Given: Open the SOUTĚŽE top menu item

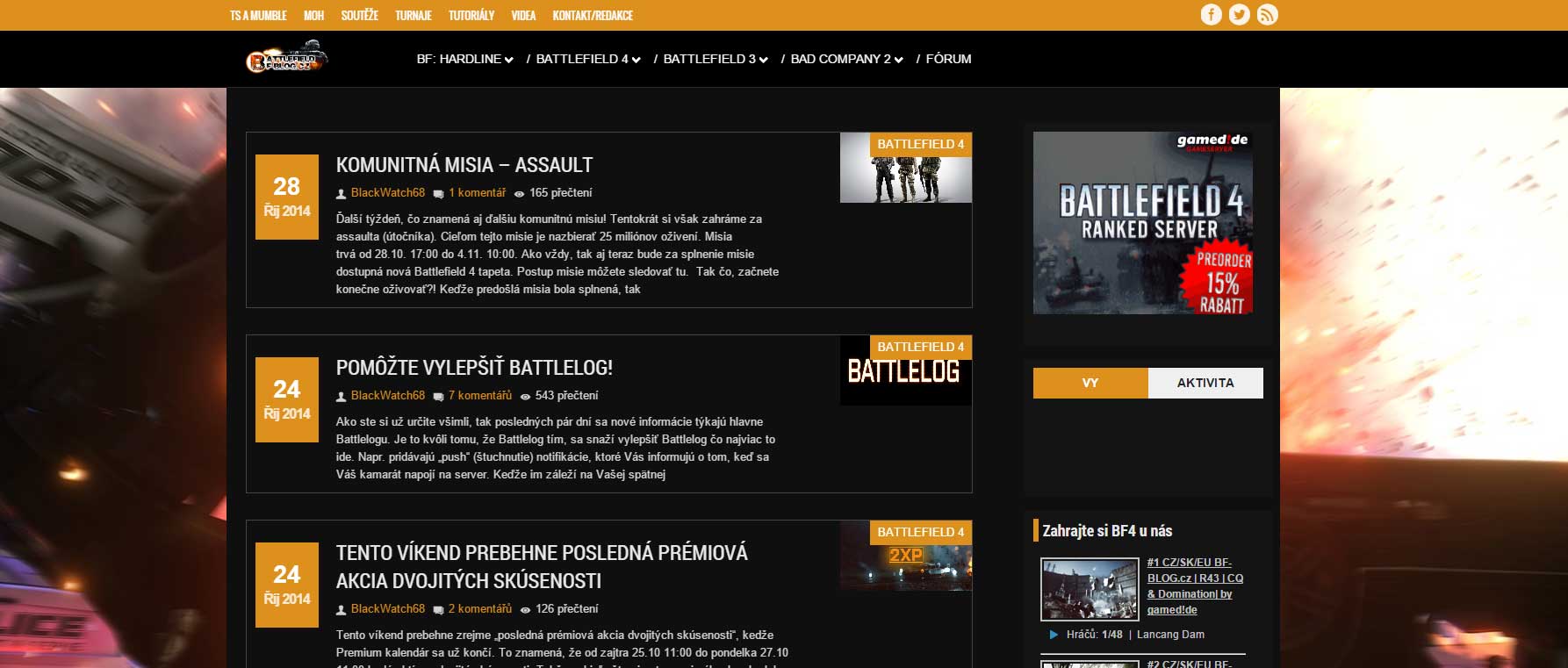Looking at the screenshot, I should coord(359,15).
